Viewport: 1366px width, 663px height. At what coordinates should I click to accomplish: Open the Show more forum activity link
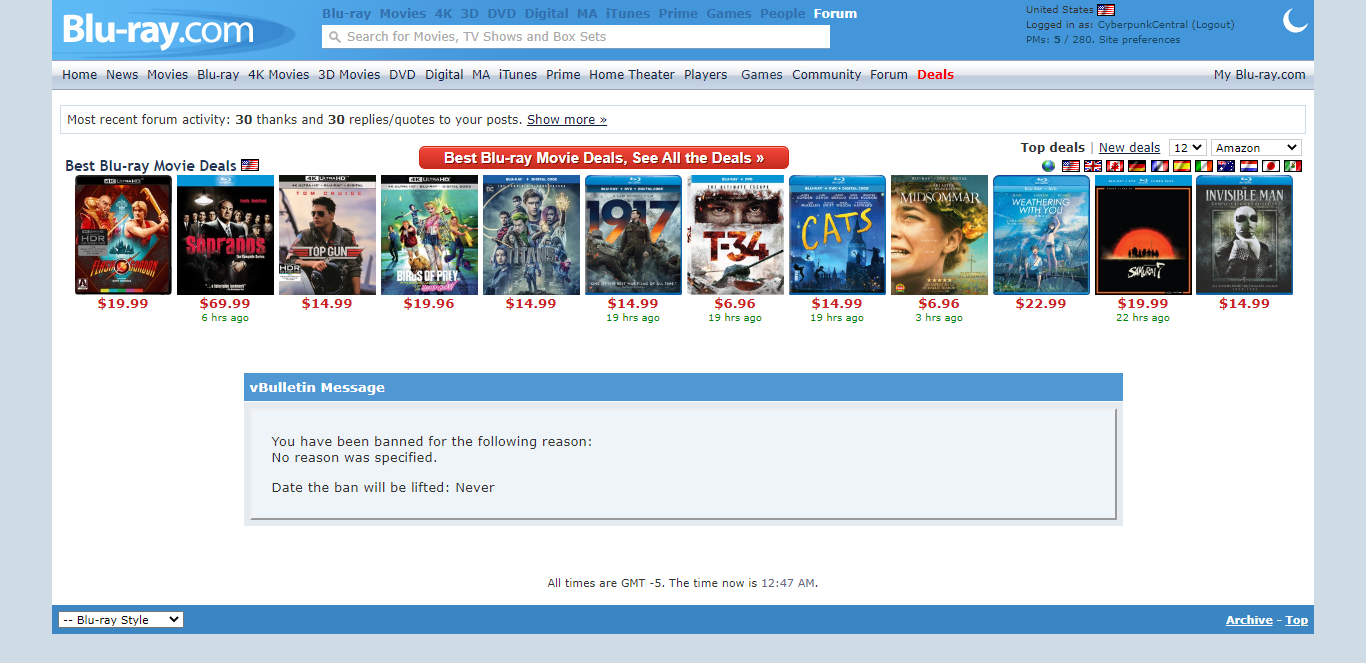coord(567,120)
